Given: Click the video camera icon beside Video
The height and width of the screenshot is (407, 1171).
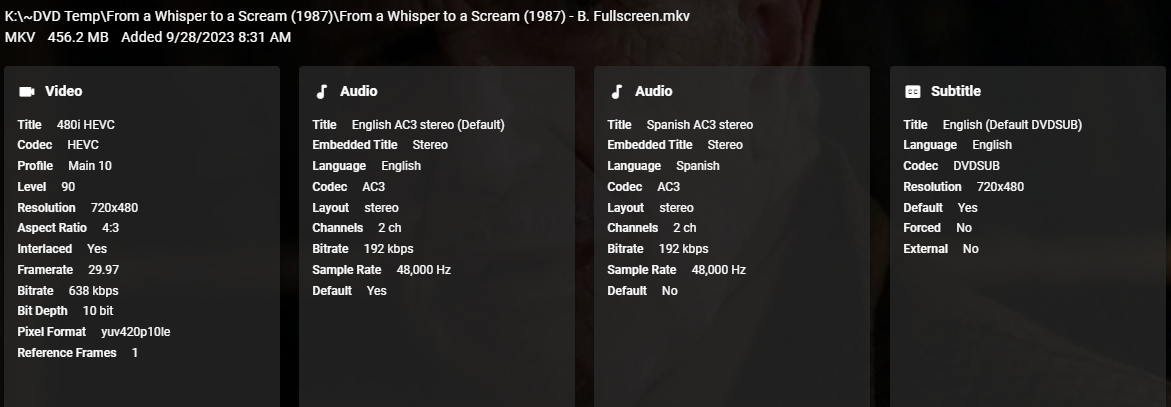Looking at the screenshot, I should tap(27, 91).
